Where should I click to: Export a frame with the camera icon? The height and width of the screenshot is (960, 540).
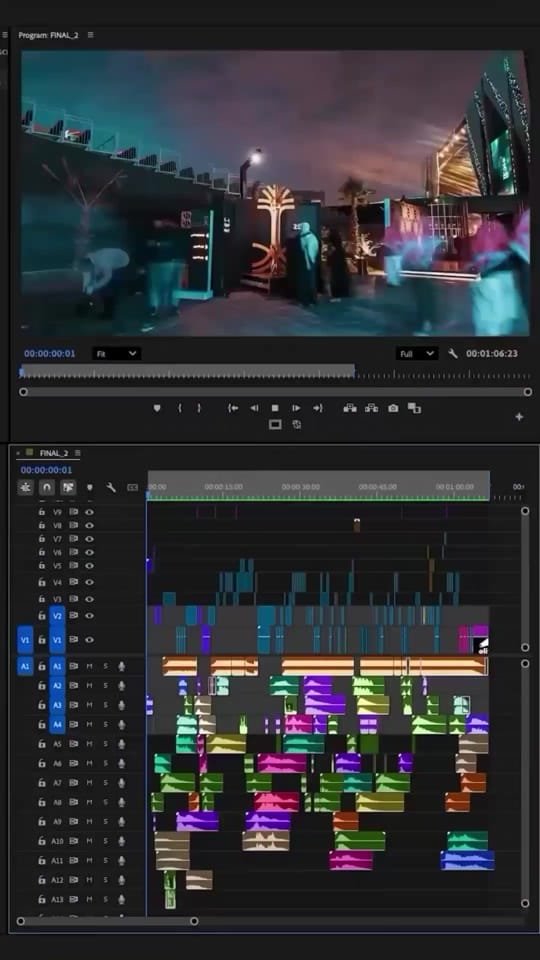393,408
